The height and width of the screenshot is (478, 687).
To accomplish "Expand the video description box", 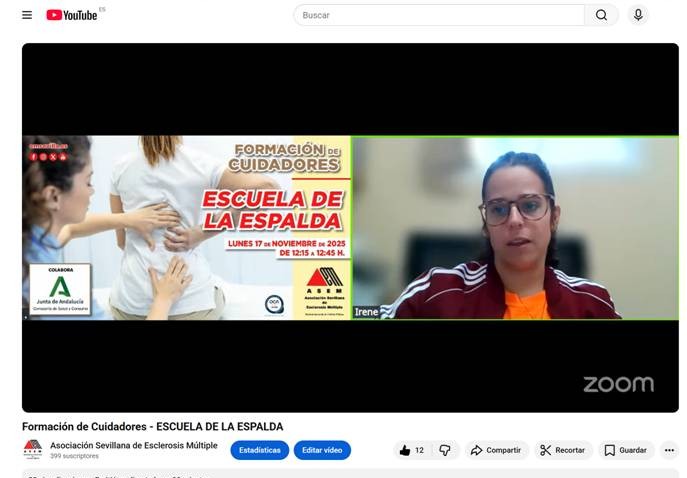I will (350, 473).
